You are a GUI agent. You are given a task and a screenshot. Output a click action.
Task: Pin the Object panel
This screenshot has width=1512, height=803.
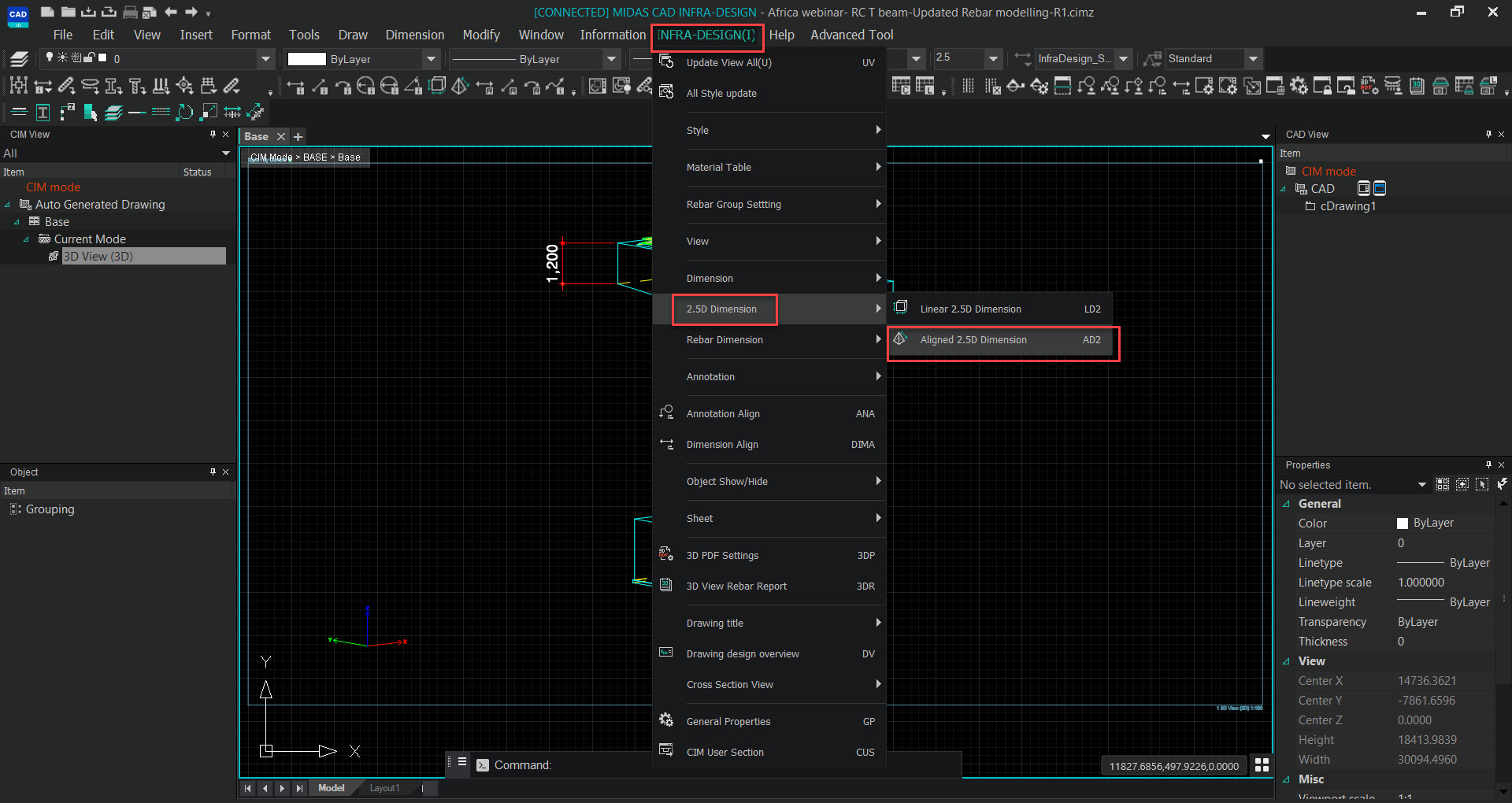pos(213,472)
